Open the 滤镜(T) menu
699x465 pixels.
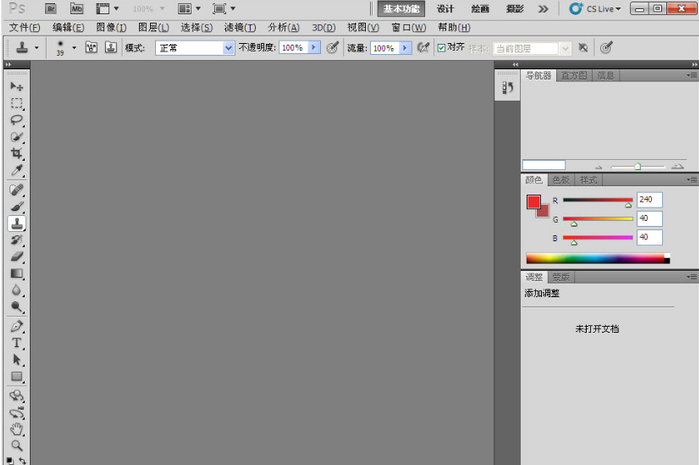coord(240,28)
